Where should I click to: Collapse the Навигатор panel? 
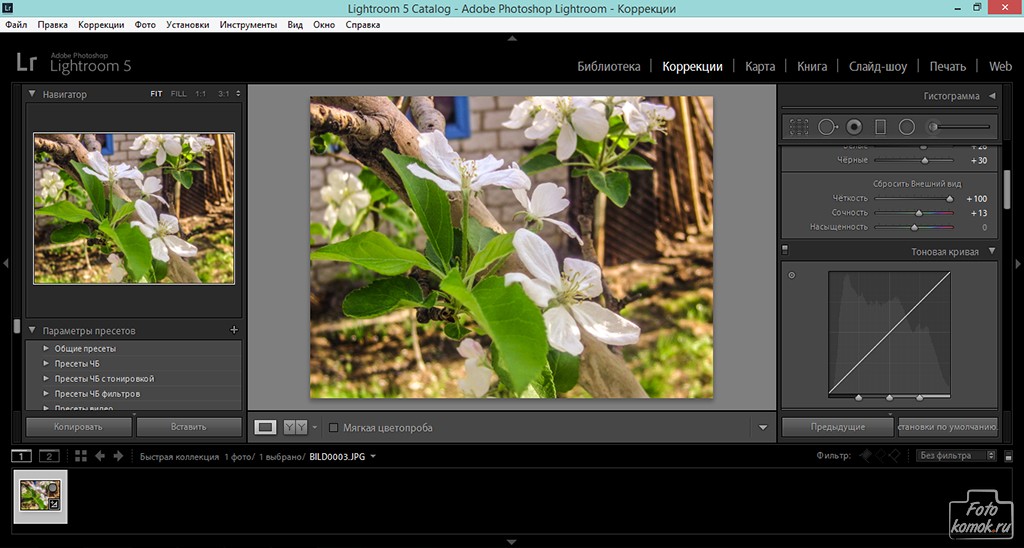[32, 94]
